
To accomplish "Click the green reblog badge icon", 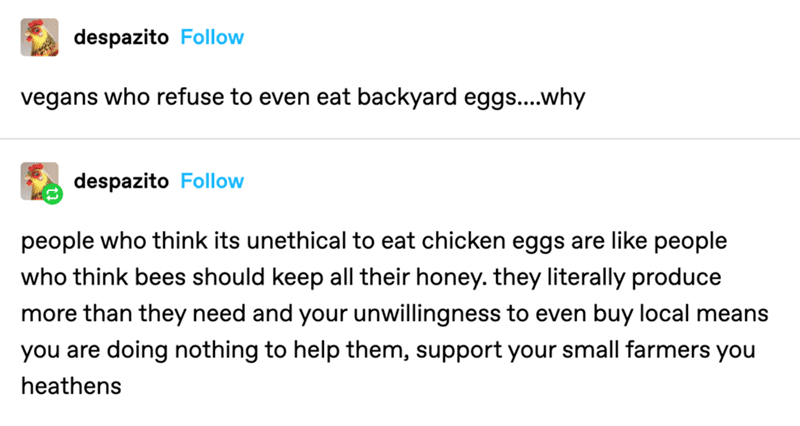I will 52,194.
